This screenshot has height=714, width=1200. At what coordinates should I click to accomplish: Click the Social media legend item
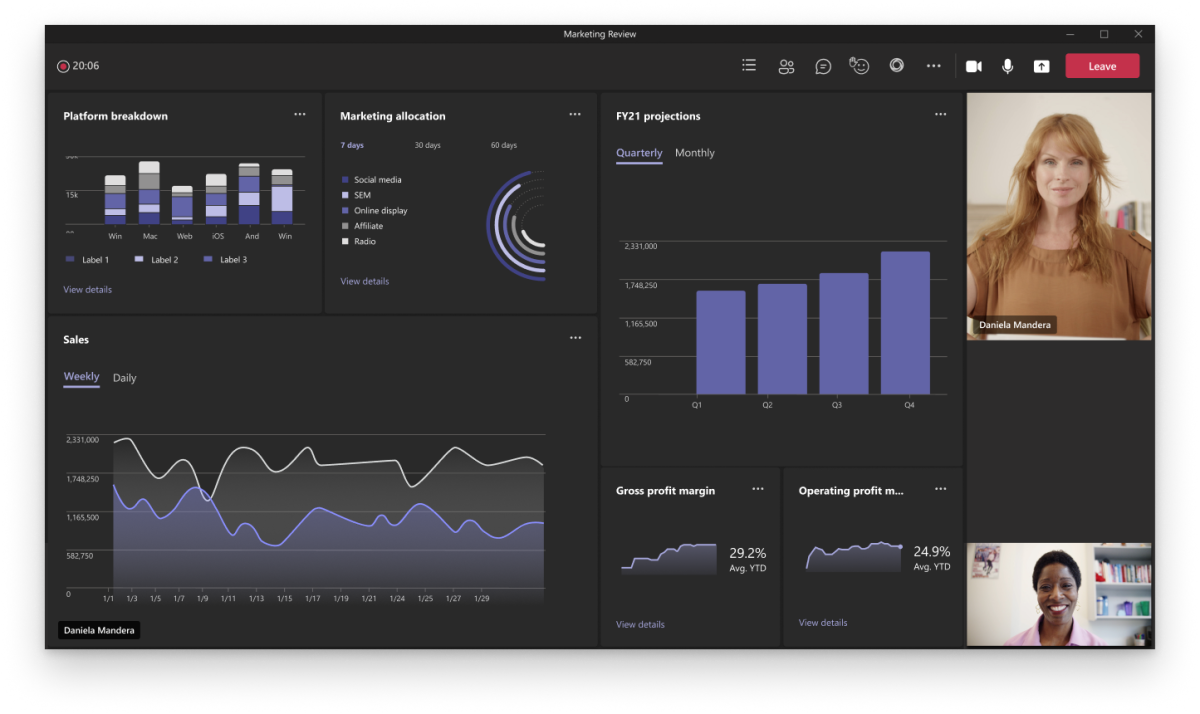[372, 180]
